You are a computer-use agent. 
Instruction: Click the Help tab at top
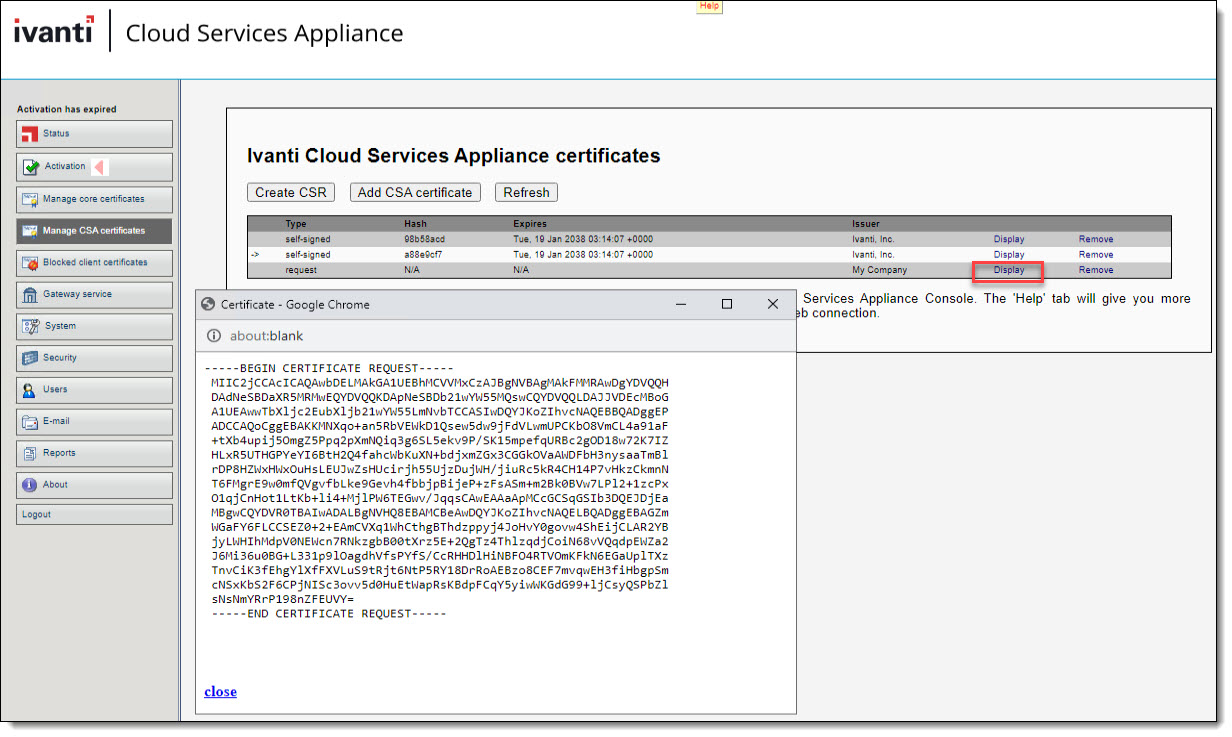[x=709, y=6]
